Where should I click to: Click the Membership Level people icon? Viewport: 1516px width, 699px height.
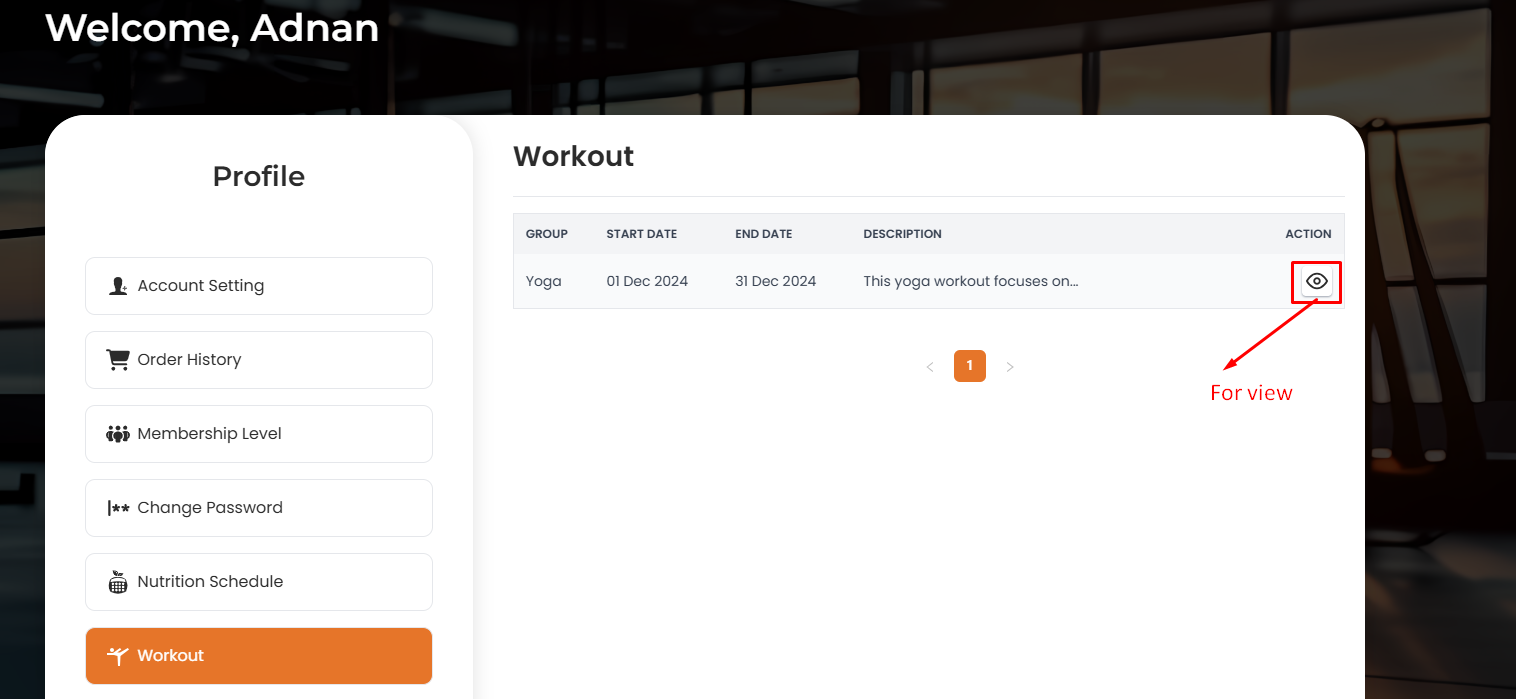click(118, 434)
